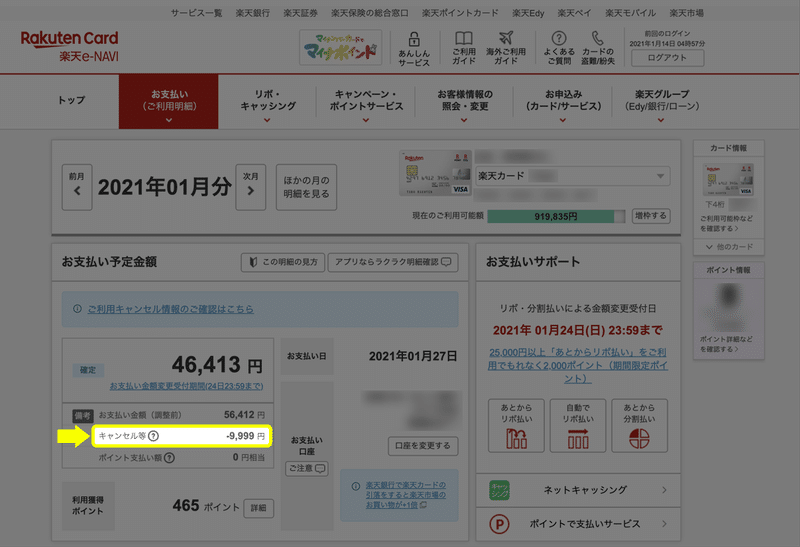
Task: Click the available credit bar 919,835円
Action: 556,216
